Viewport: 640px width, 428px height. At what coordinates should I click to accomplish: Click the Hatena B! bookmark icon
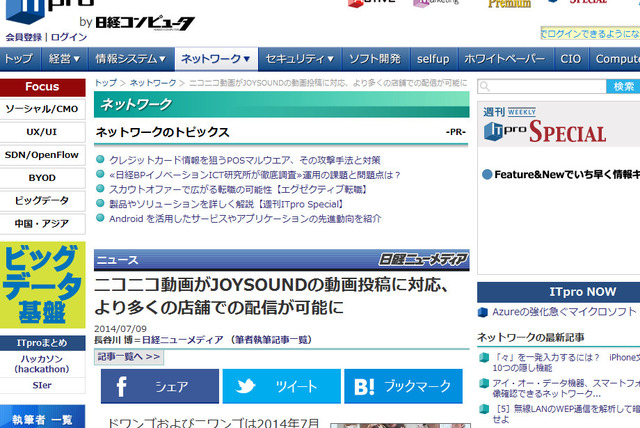click(364, 386)
